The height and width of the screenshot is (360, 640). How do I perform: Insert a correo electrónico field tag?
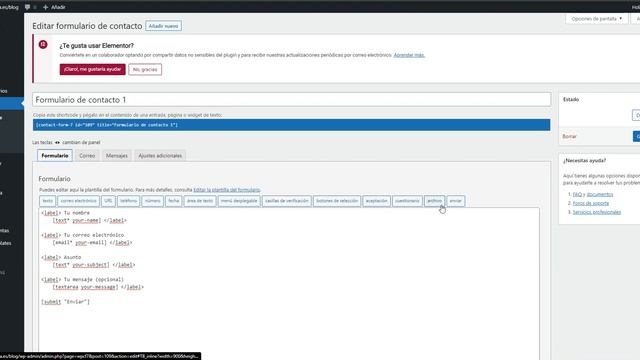(78, 201)
